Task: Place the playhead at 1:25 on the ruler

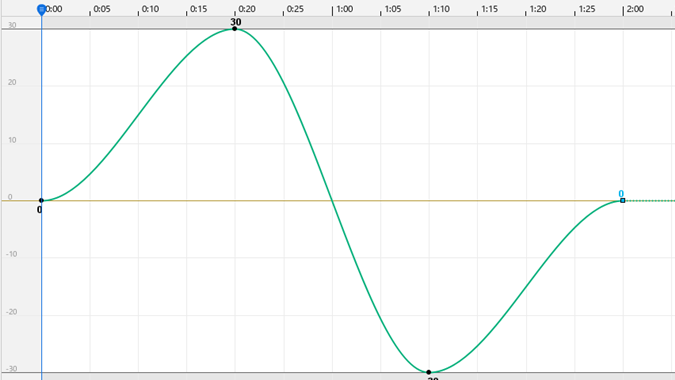Action: 587,9
